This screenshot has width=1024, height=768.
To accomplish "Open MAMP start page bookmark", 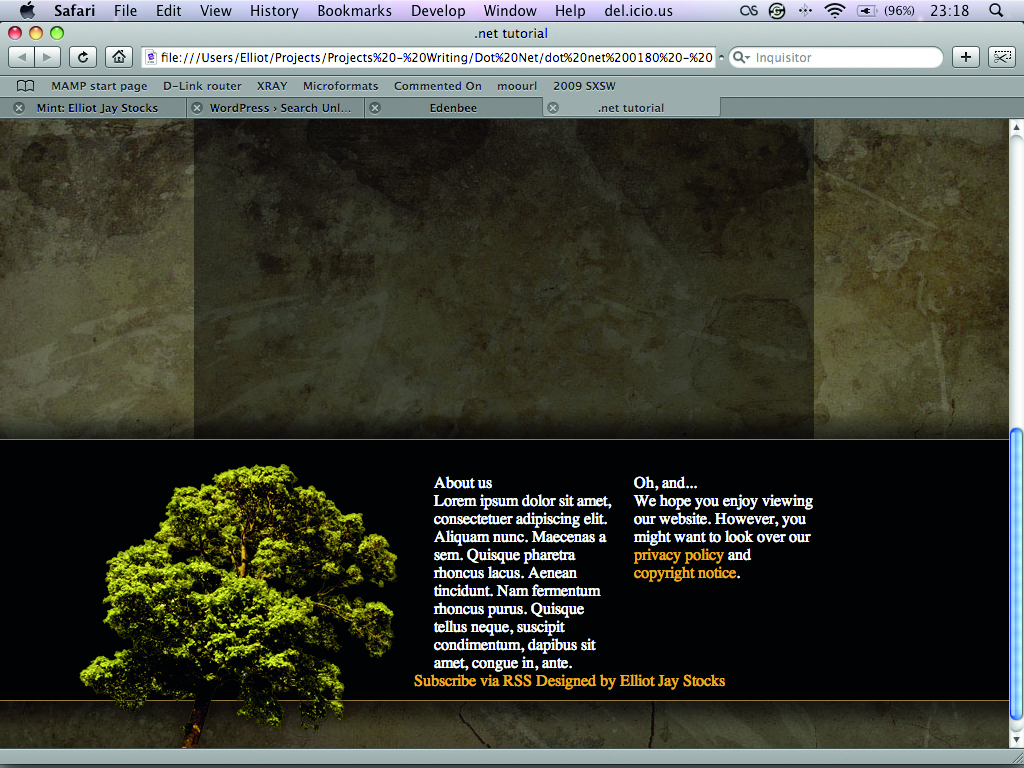I will tap(99, 86).
